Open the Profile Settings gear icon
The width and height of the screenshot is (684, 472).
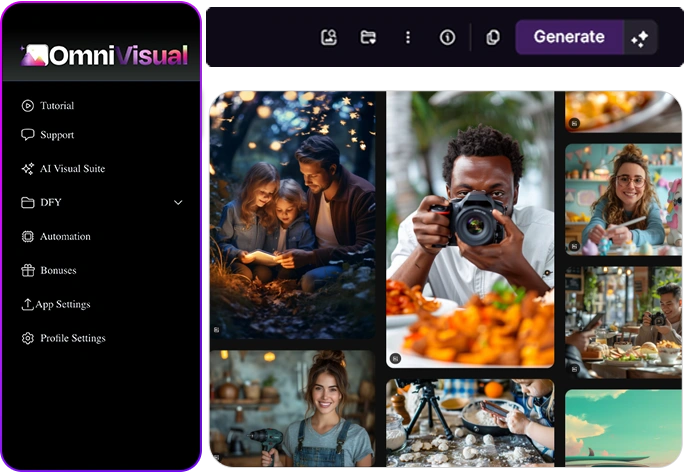point(27,338)
